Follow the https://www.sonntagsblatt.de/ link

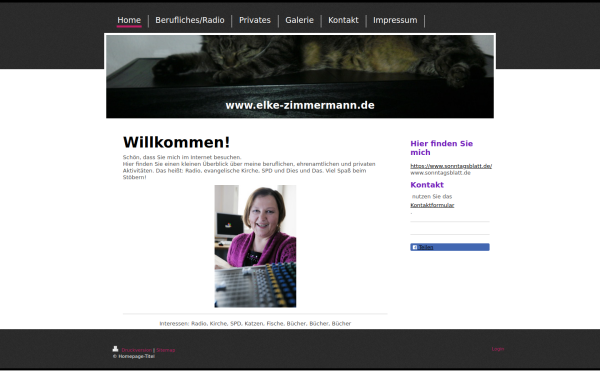(451, 166)
